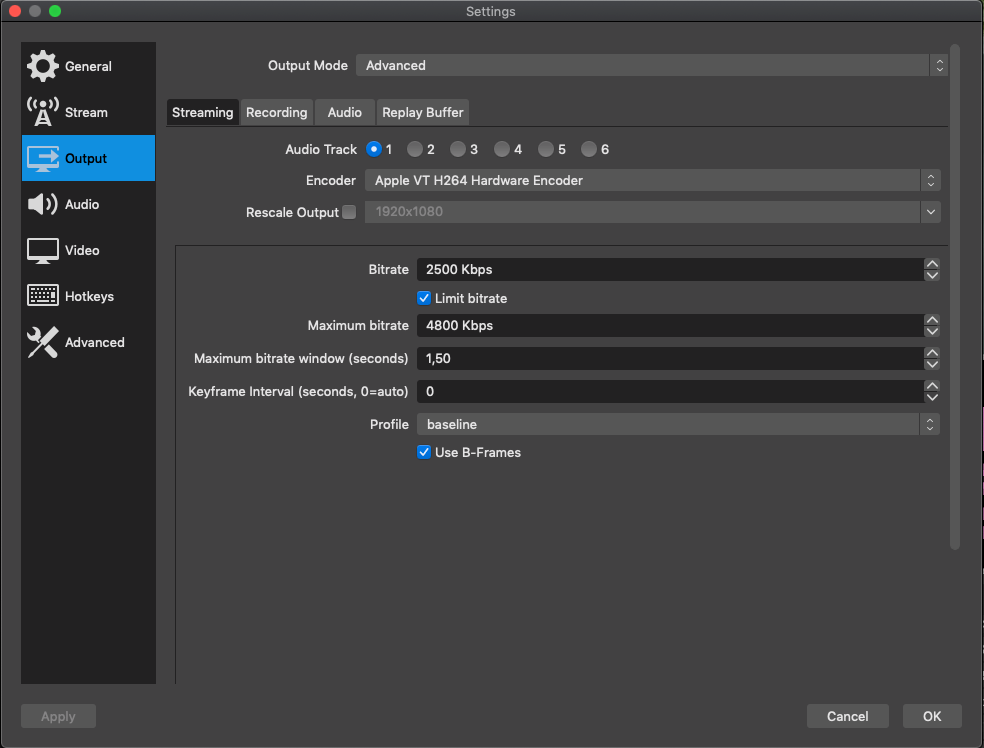Expand the Output Mode dropdown
Screen dimensions: 984x748
point(650,65)
